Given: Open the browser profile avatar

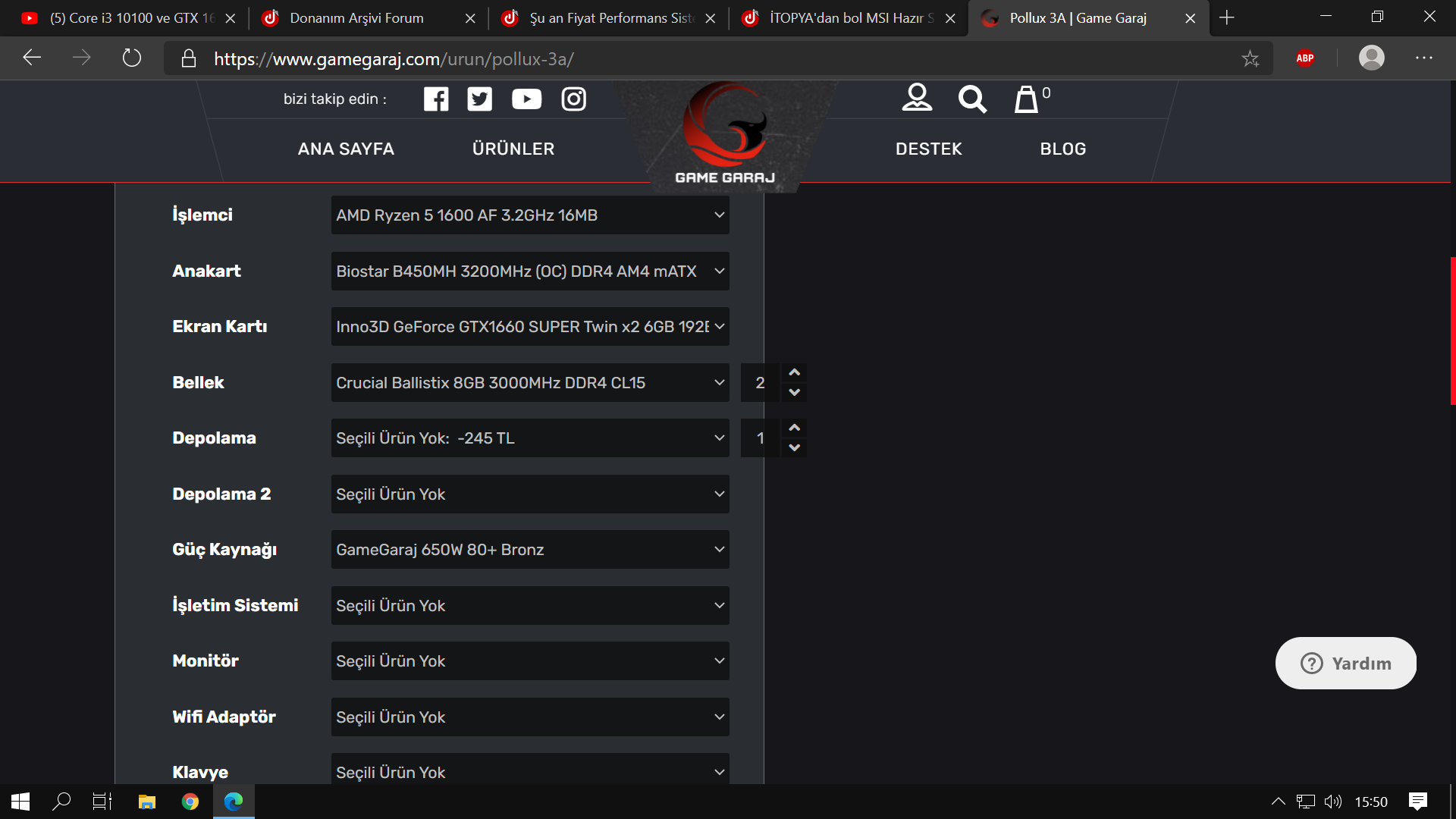Looking at the screenshot, I should [x=1371, y=58].
